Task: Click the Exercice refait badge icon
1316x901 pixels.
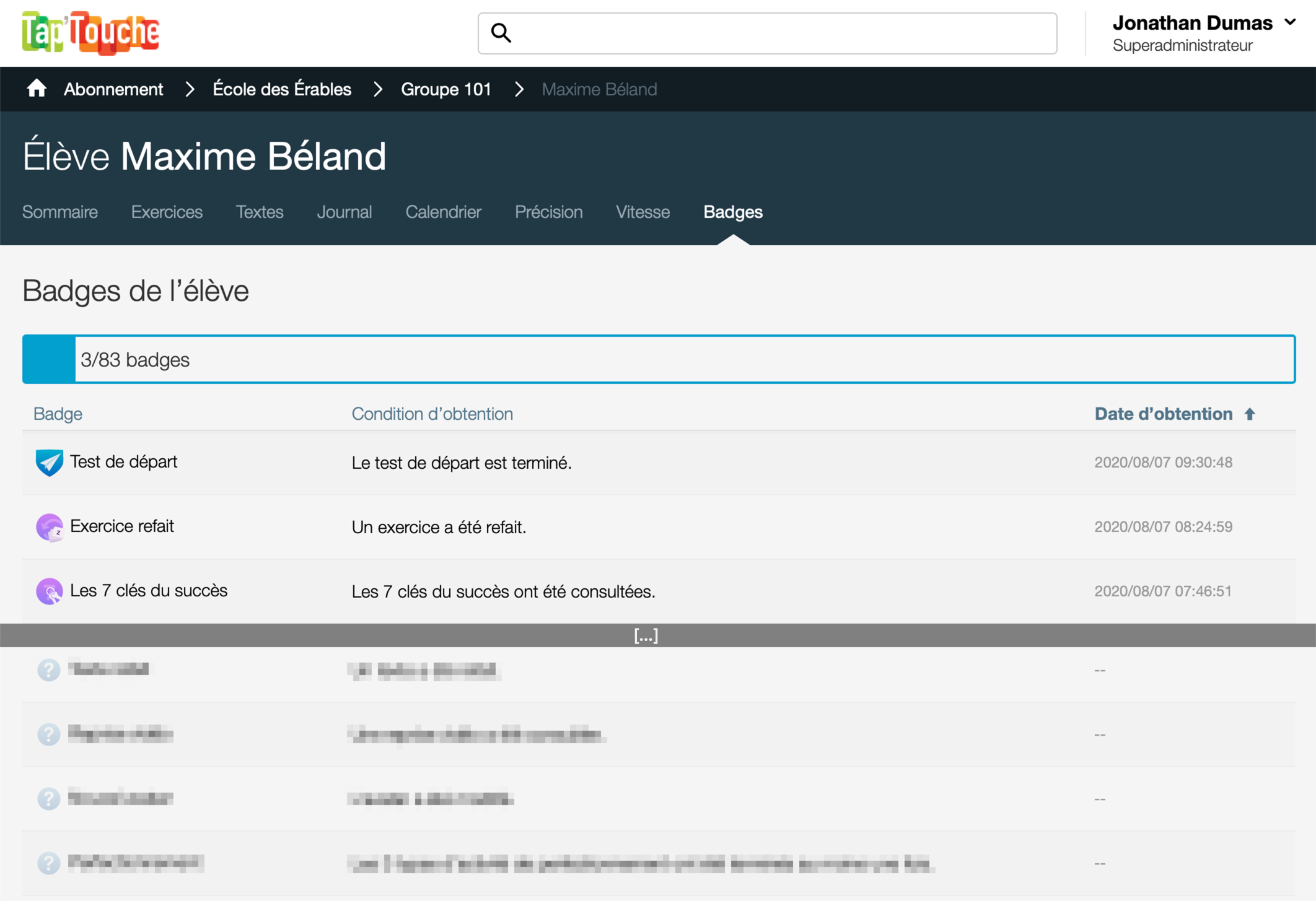Action: [x=50, y=527]
